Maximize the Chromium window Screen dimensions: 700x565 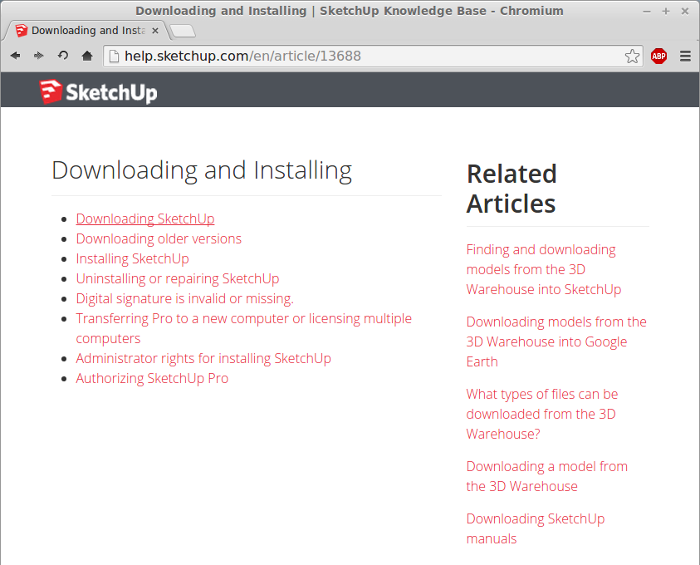pos(666,11)
